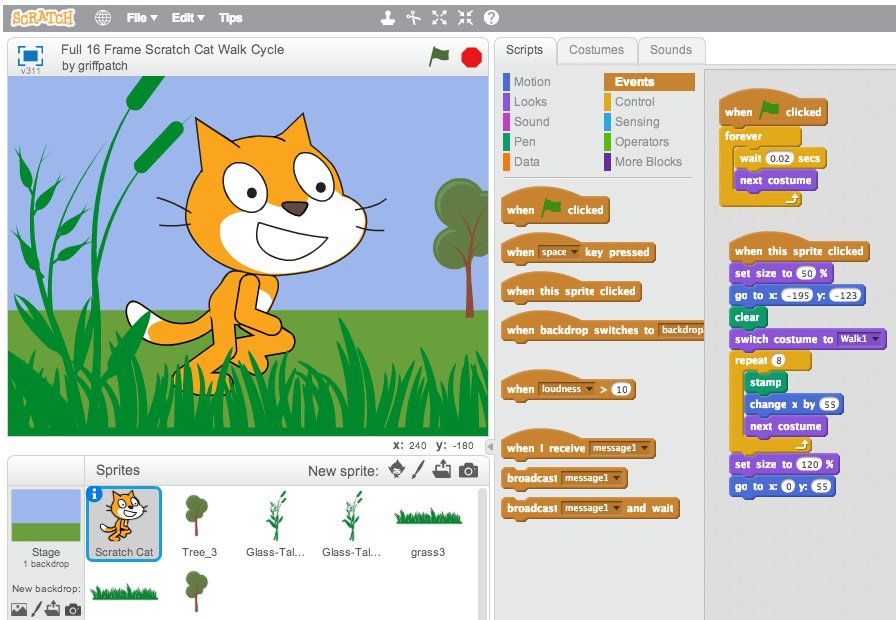The height and width of the screenshot is (620, 896).
Task: Open the language globe menu
Action: click(x=103, y=18)
